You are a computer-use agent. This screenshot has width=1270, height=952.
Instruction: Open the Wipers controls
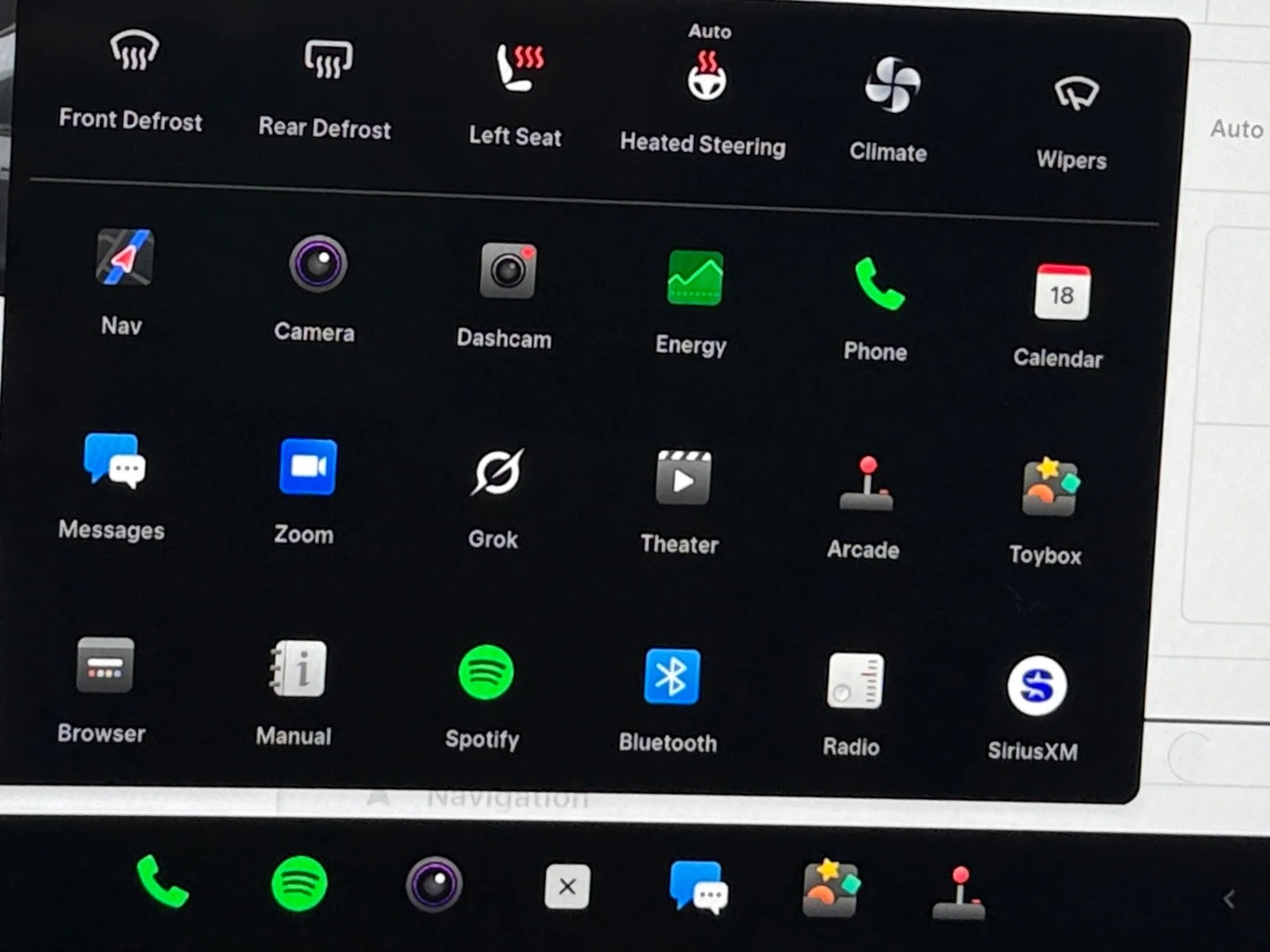click(1075, 94)
